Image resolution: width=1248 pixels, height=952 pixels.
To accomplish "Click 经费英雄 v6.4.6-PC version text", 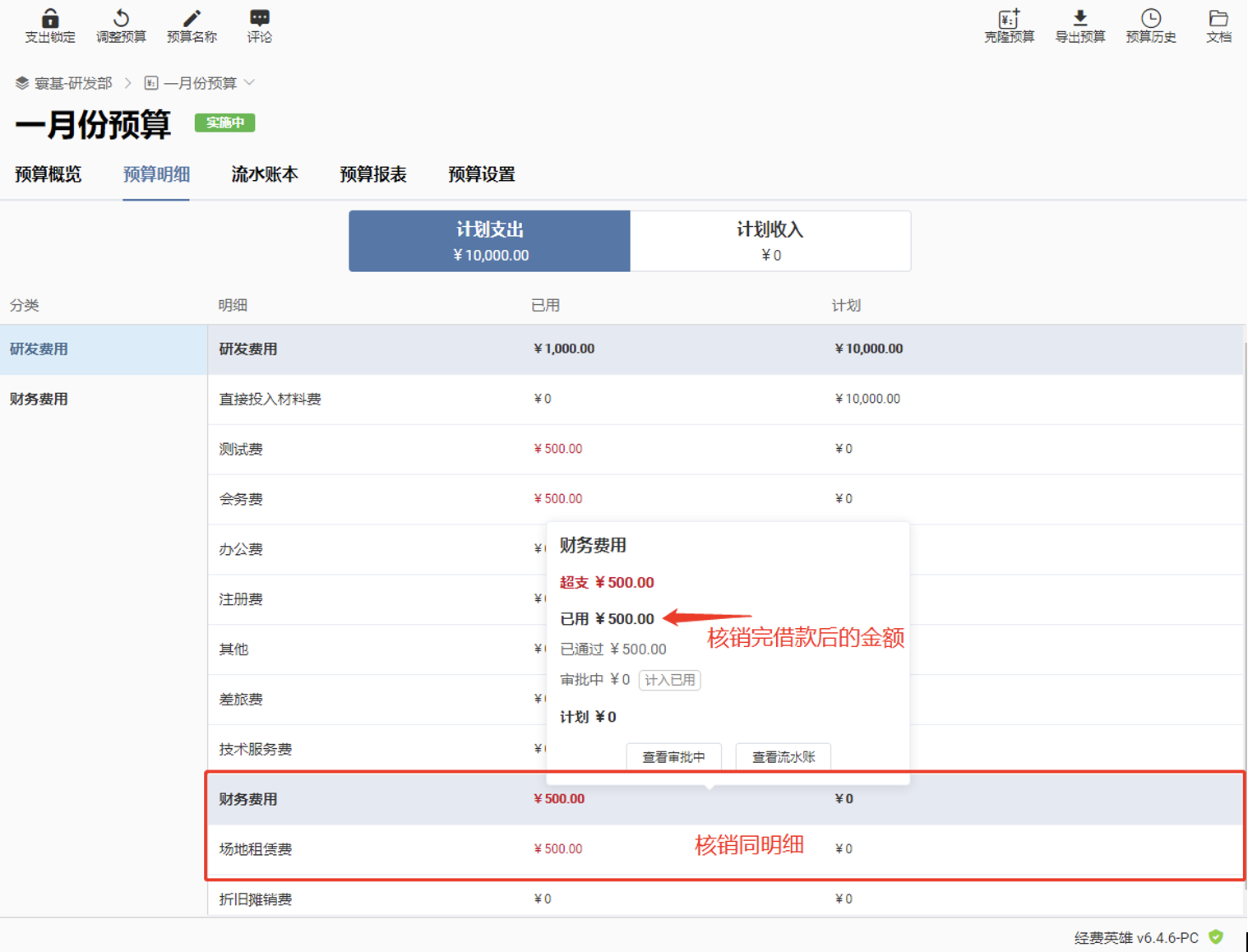I will (1136, 938).
